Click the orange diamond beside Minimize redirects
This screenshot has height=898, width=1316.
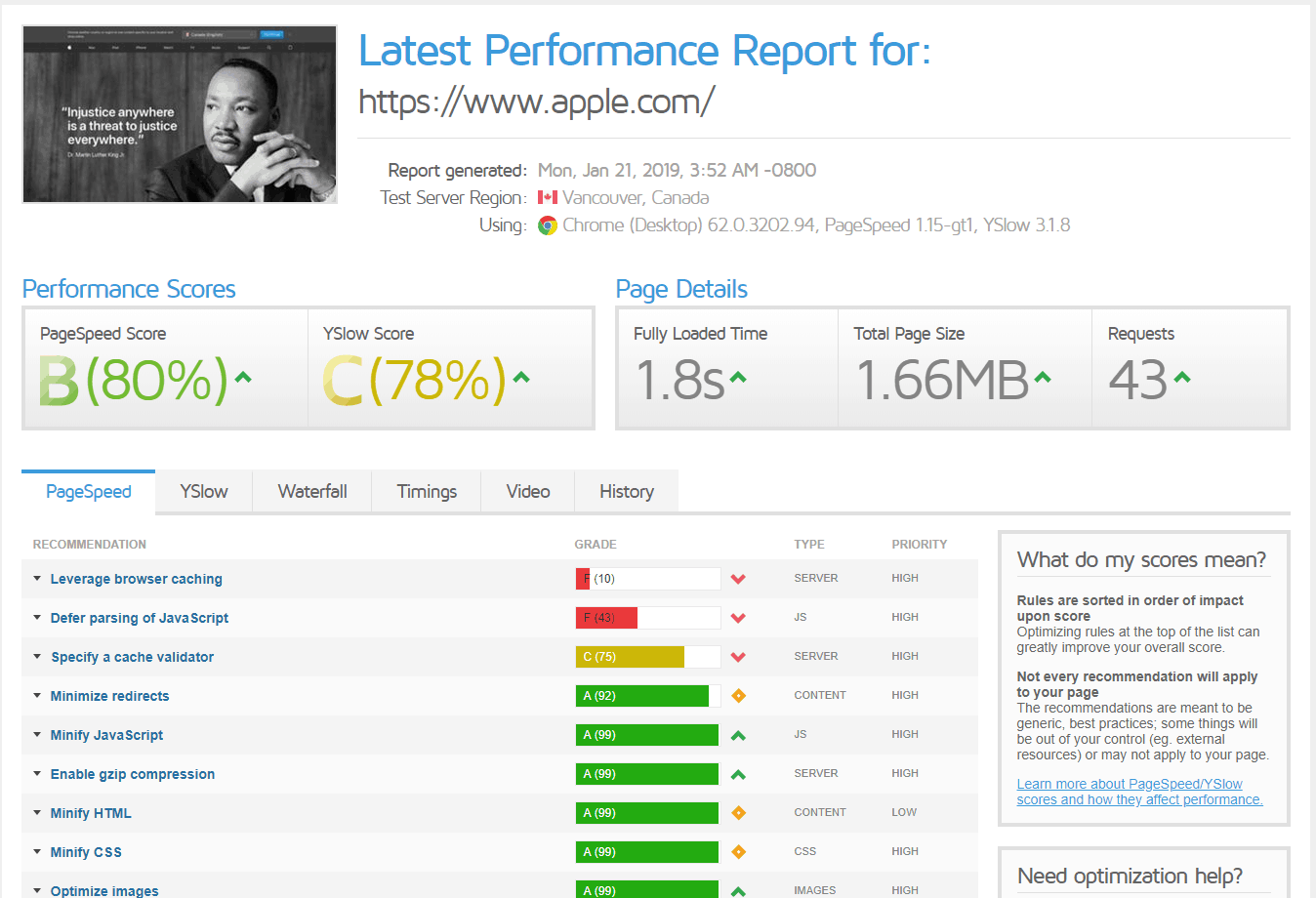(x=738, y=695)
